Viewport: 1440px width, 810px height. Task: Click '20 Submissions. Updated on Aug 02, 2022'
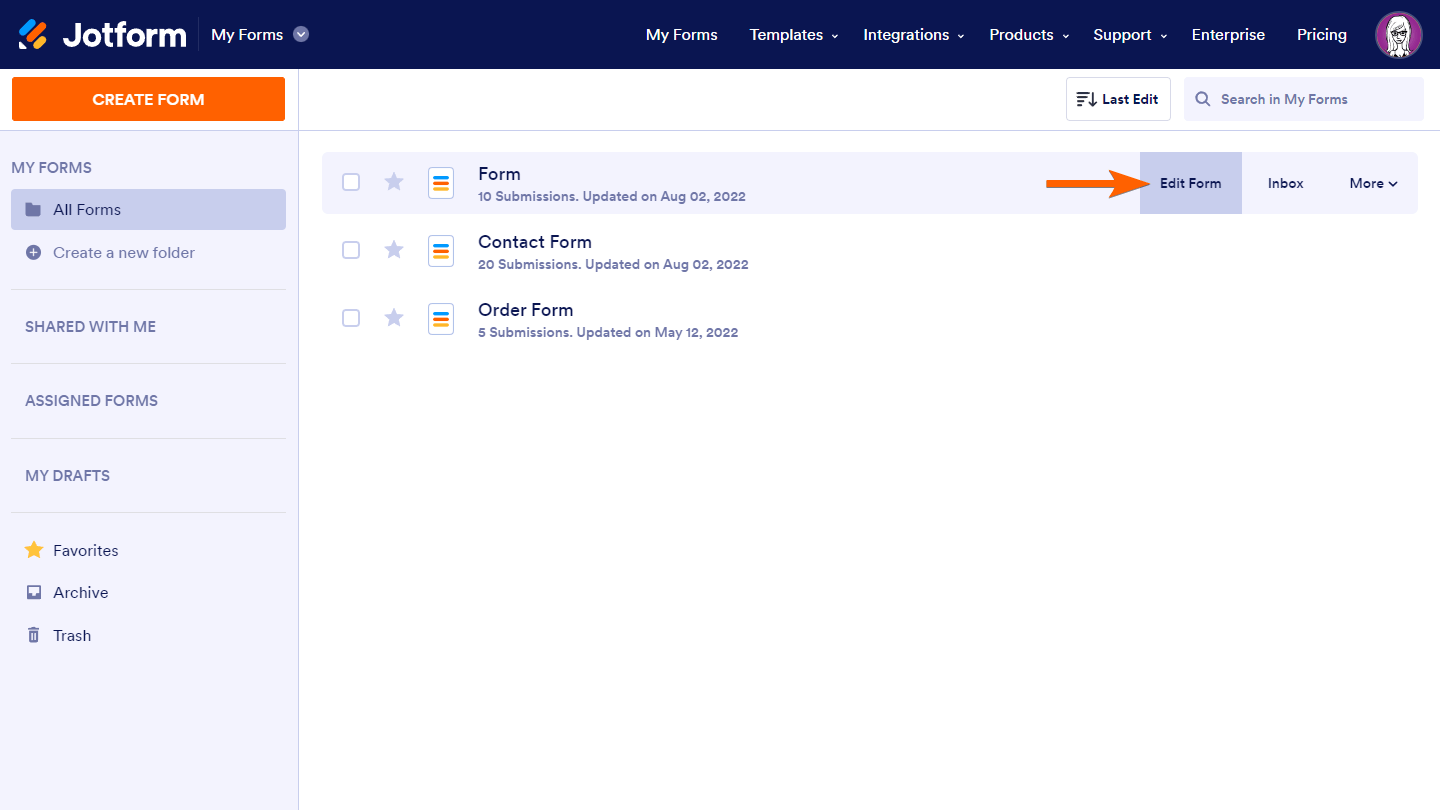[x=613, y=265]
